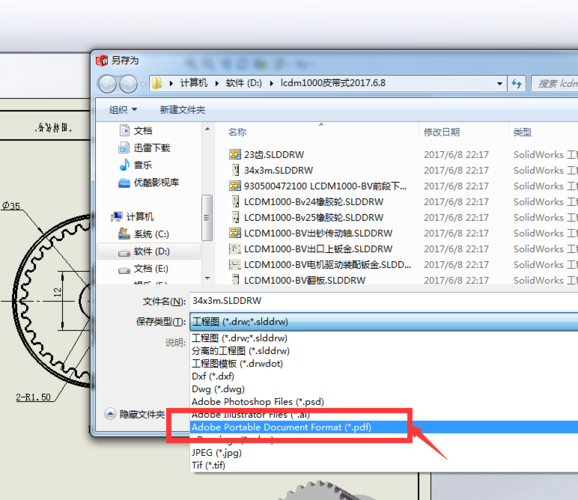Click the 新建文件夹 button
The width and height of the screenshot is (578, 500).
tap(182, 110)
